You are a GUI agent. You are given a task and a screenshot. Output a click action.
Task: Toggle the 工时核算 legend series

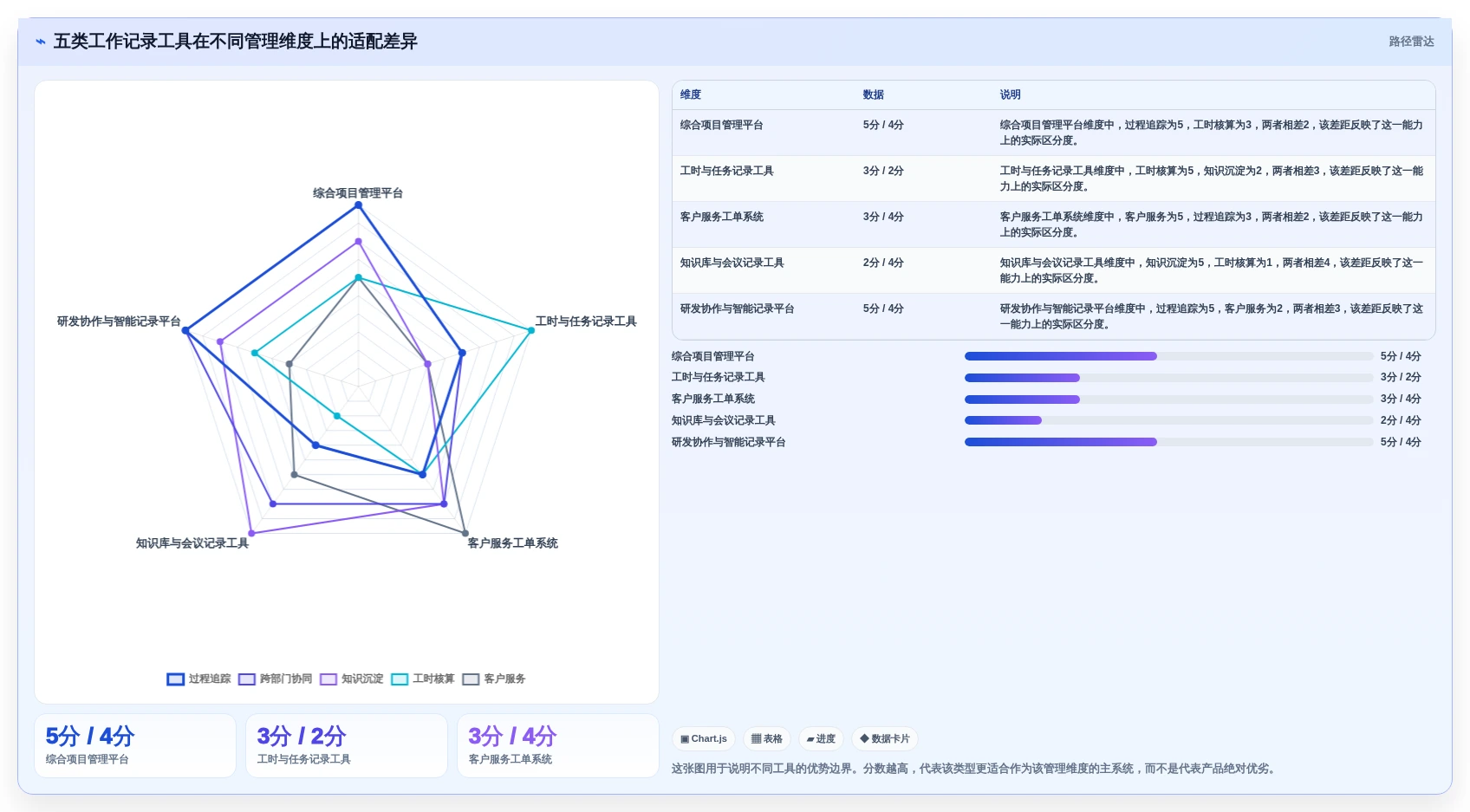[423, 679]
